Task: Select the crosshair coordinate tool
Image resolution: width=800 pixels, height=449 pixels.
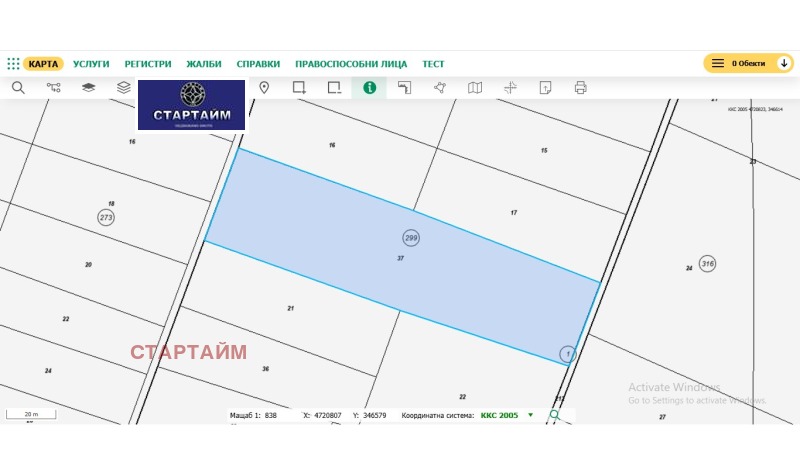Action: (x=510, y=88)
